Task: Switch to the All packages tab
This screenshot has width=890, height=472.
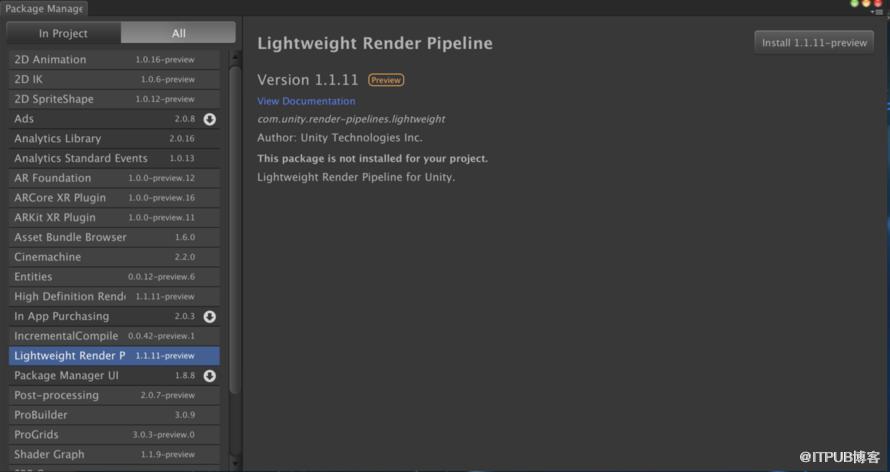Action: click(178, 33)
